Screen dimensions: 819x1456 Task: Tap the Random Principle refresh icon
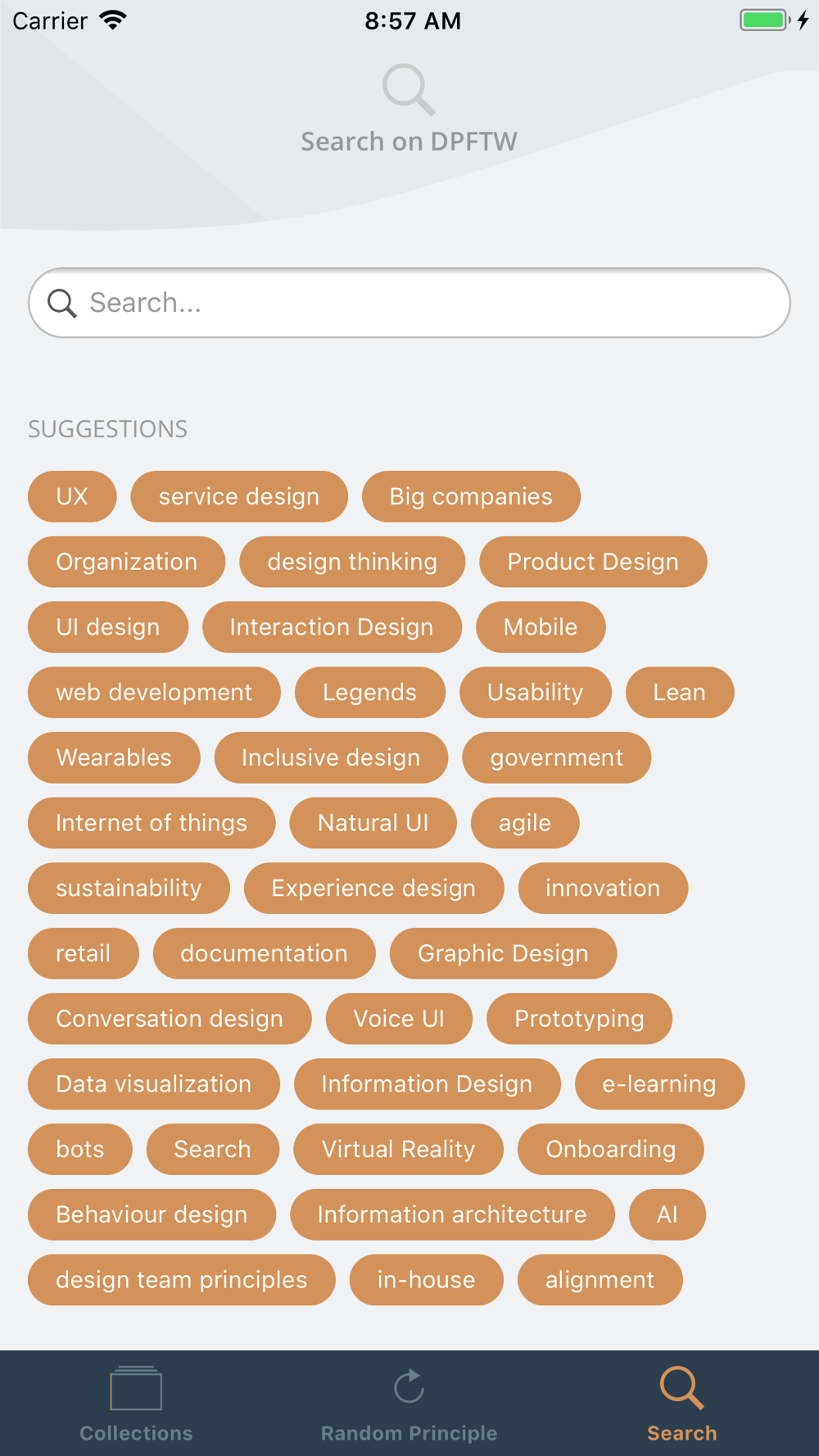[409, 1386]
